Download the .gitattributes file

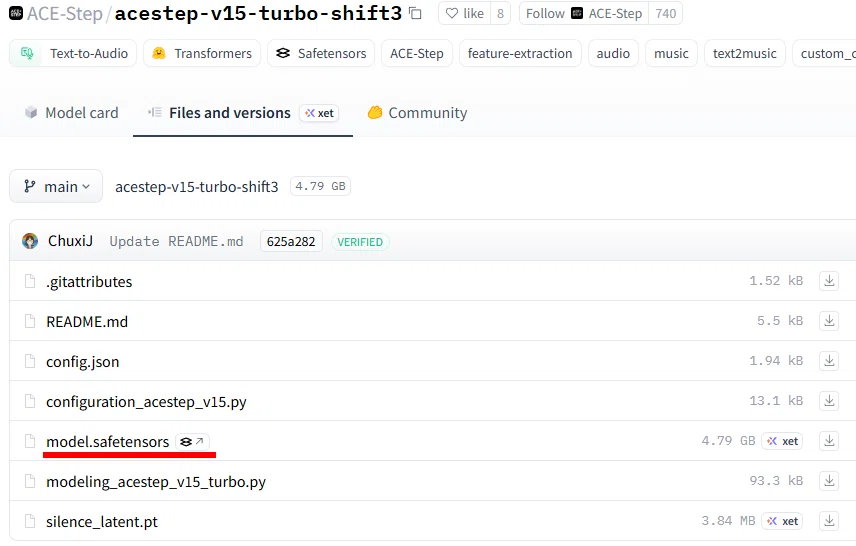point(829,281)
